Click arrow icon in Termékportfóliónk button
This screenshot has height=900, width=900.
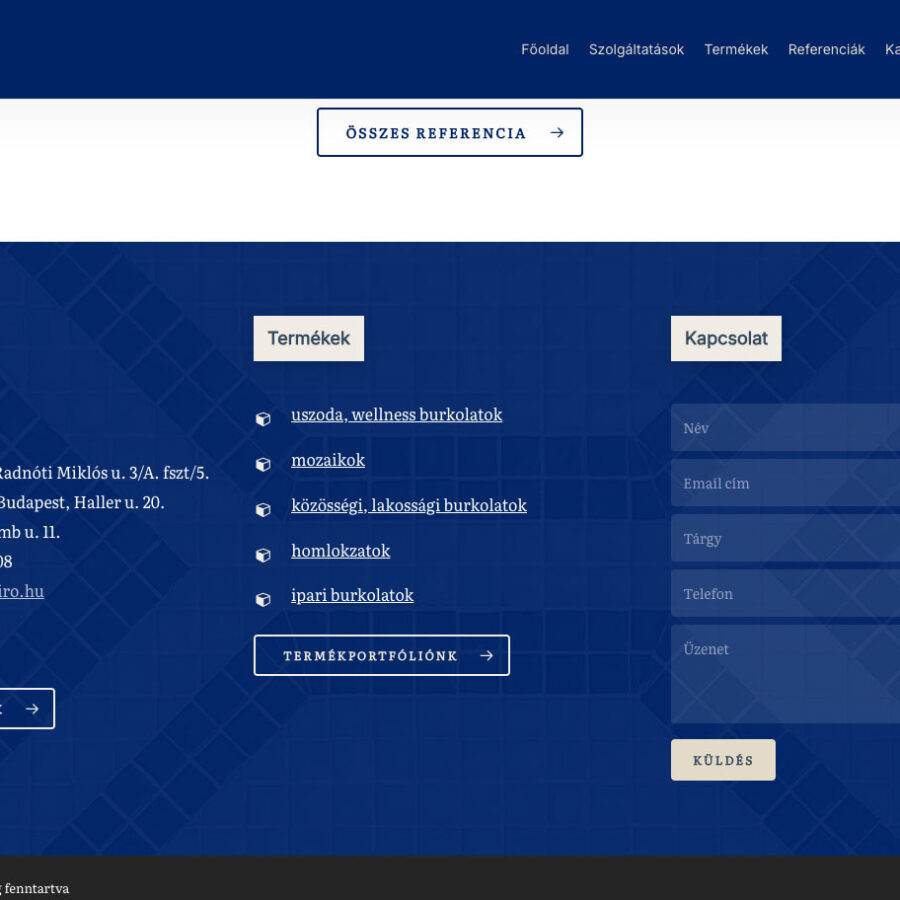coord(486,656)
